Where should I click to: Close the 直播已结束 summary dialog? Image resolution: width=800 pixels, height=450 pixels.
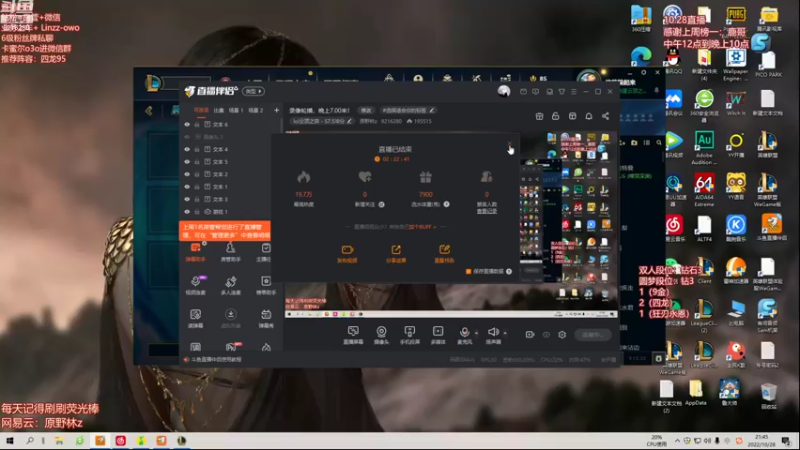point(509,144)
